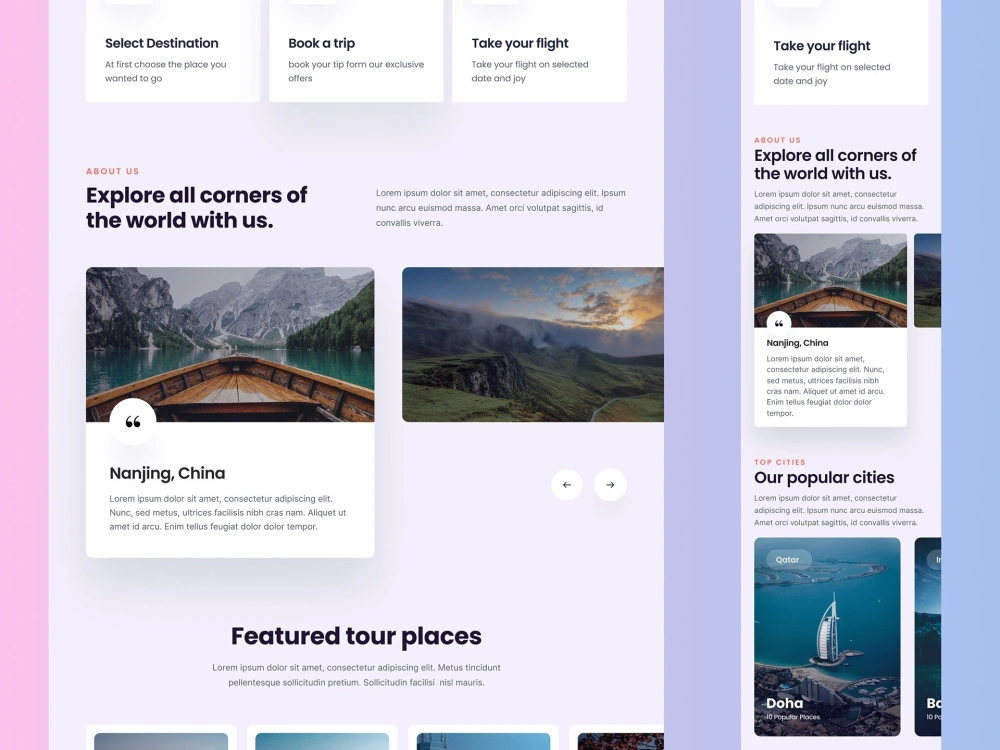Image resolution: width=1000 pixels, height=750 pixels.
Task: Click the popular cities description paragraph
Action: 839,510
